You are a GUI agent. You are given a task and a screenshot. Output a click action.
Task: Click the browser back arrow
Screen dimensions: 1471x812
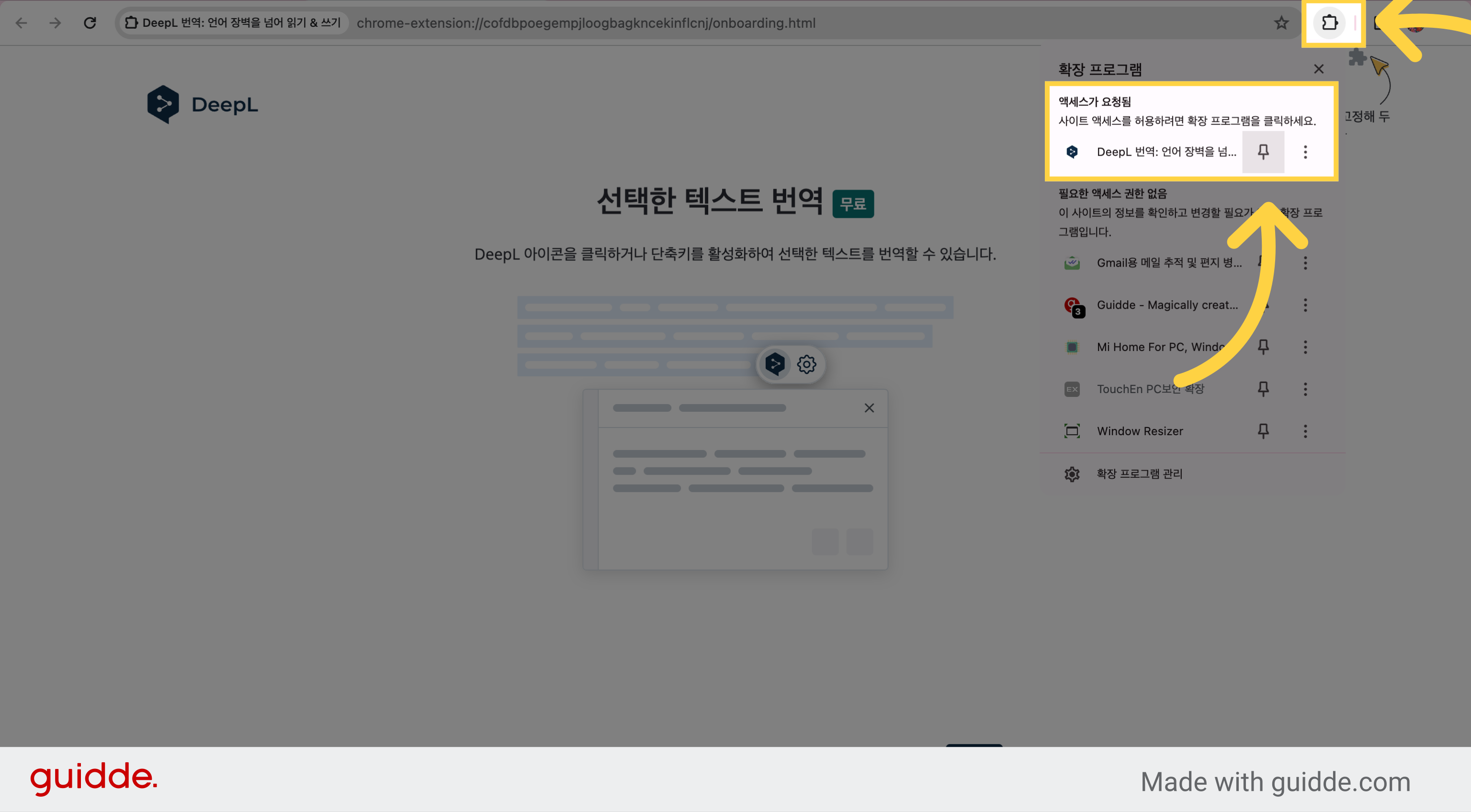(x=21, y=23)
